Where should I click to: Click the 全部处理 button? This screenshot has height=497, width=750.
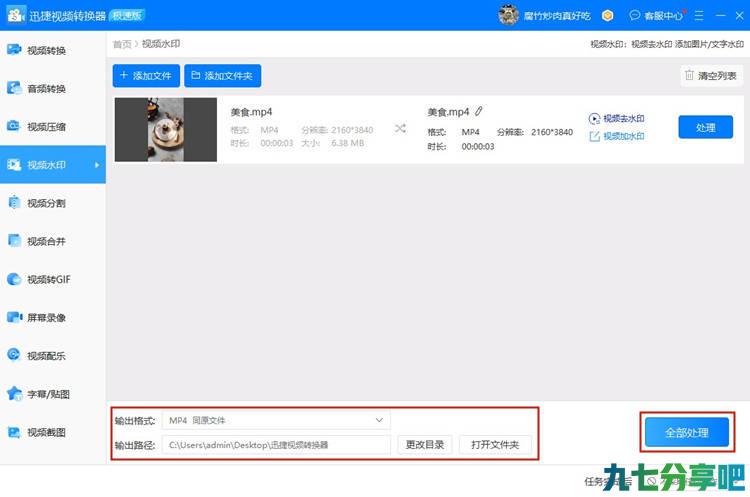686,432
